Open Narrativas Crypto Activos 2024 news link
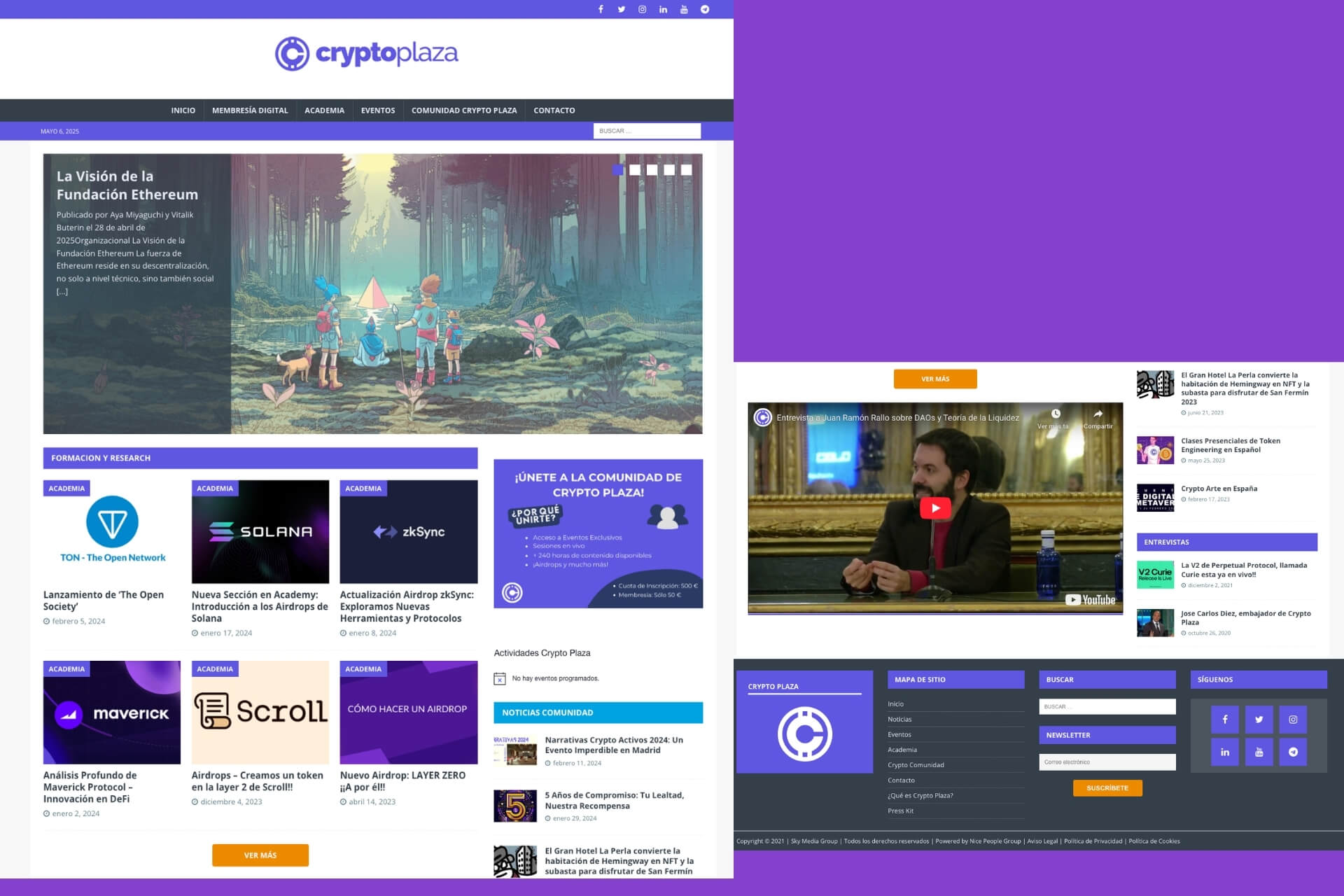The width and height of the screenshot is (1344, 896). pos(614,745)
